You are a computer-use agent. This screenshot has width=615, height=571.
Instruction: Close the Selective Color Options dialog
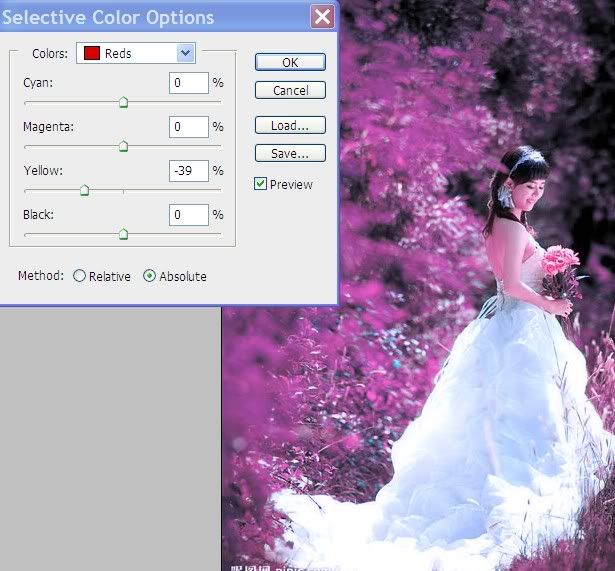[x=322, y=17]
